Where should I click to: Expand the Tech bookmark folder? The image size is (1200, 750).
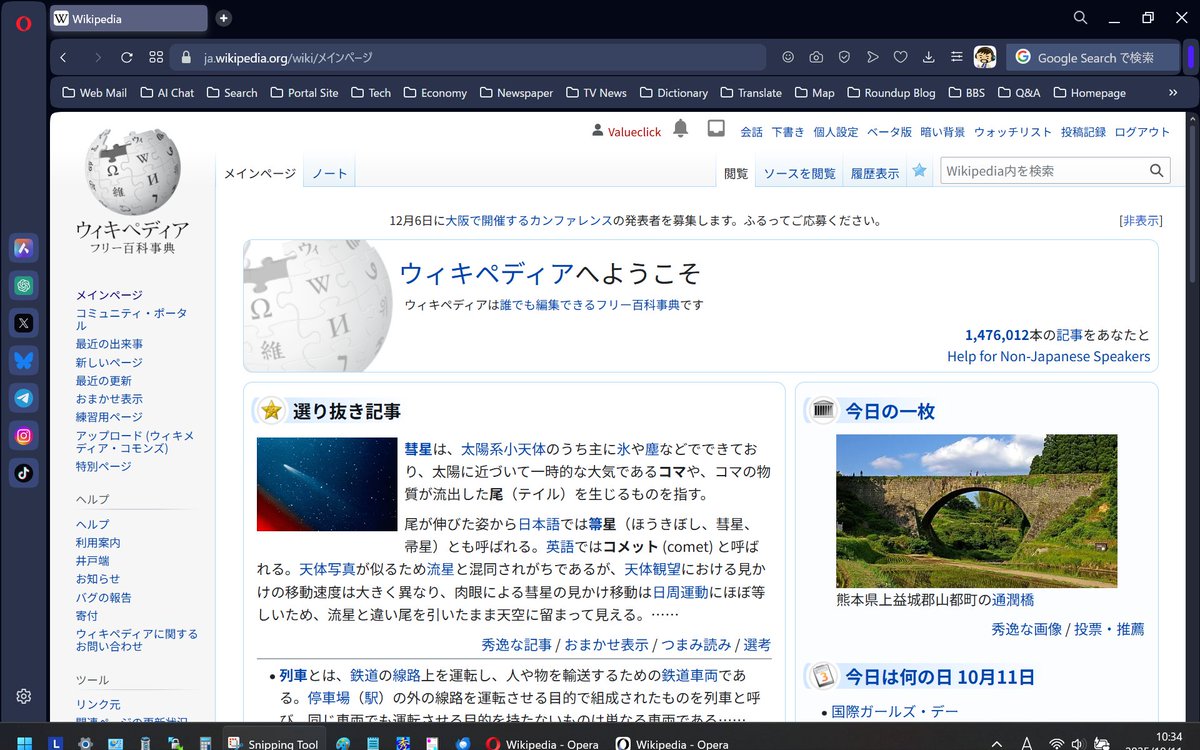point(371,93)
